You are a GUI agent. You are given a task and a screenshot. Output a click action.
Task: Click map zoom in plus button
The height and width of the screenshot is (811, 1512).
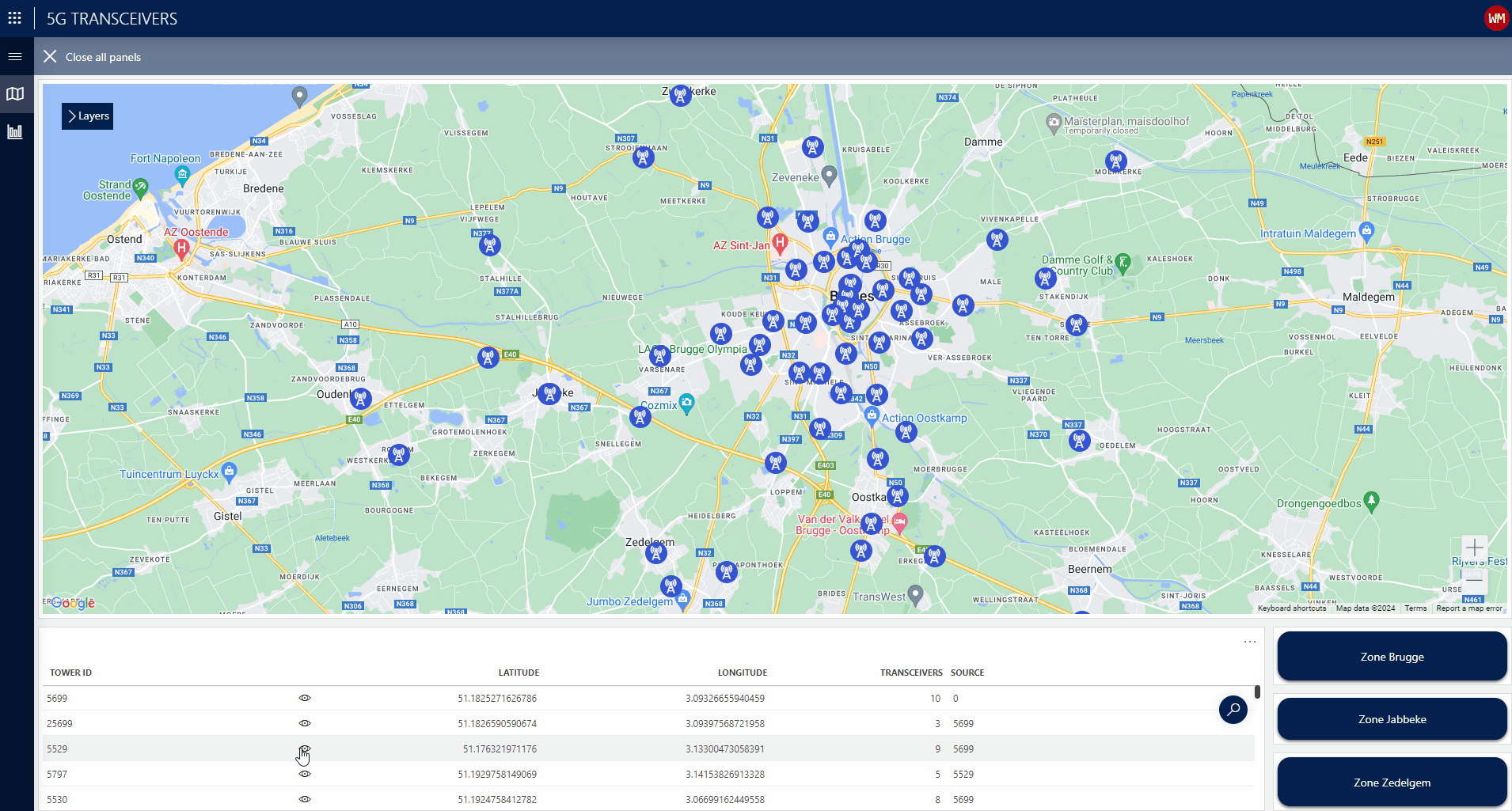[x=1474, y=548]
